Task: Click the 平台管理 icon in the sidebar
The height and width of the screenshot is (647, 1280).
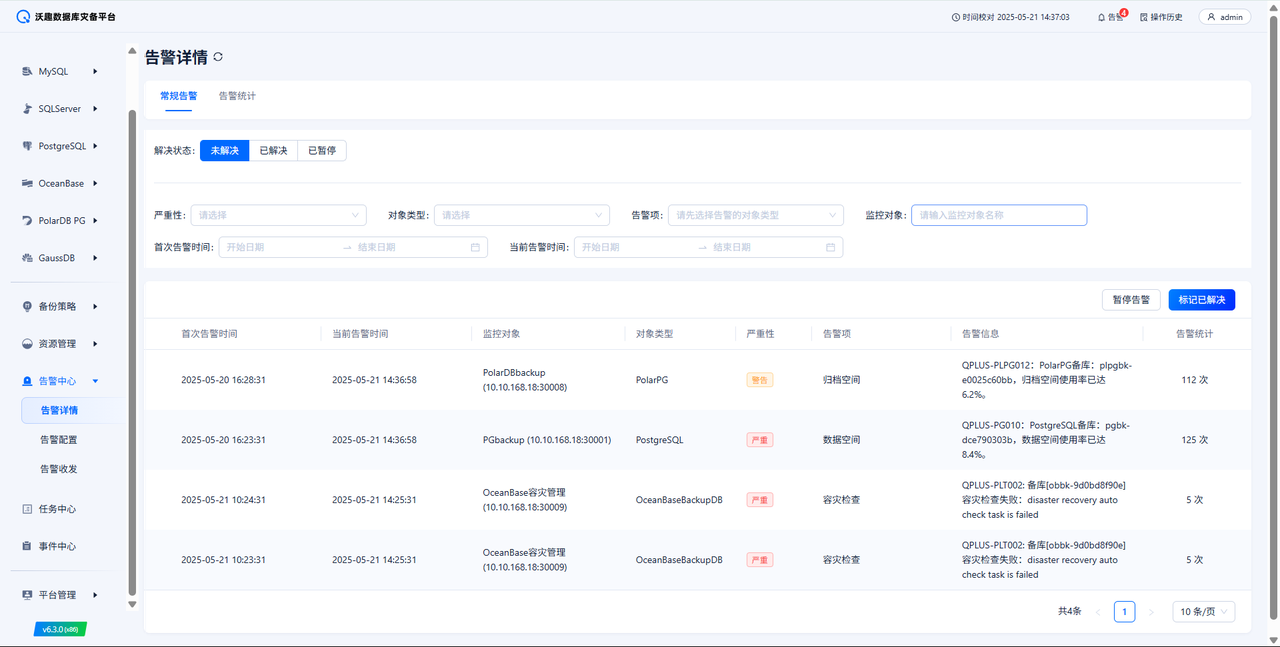Action: 27,595
